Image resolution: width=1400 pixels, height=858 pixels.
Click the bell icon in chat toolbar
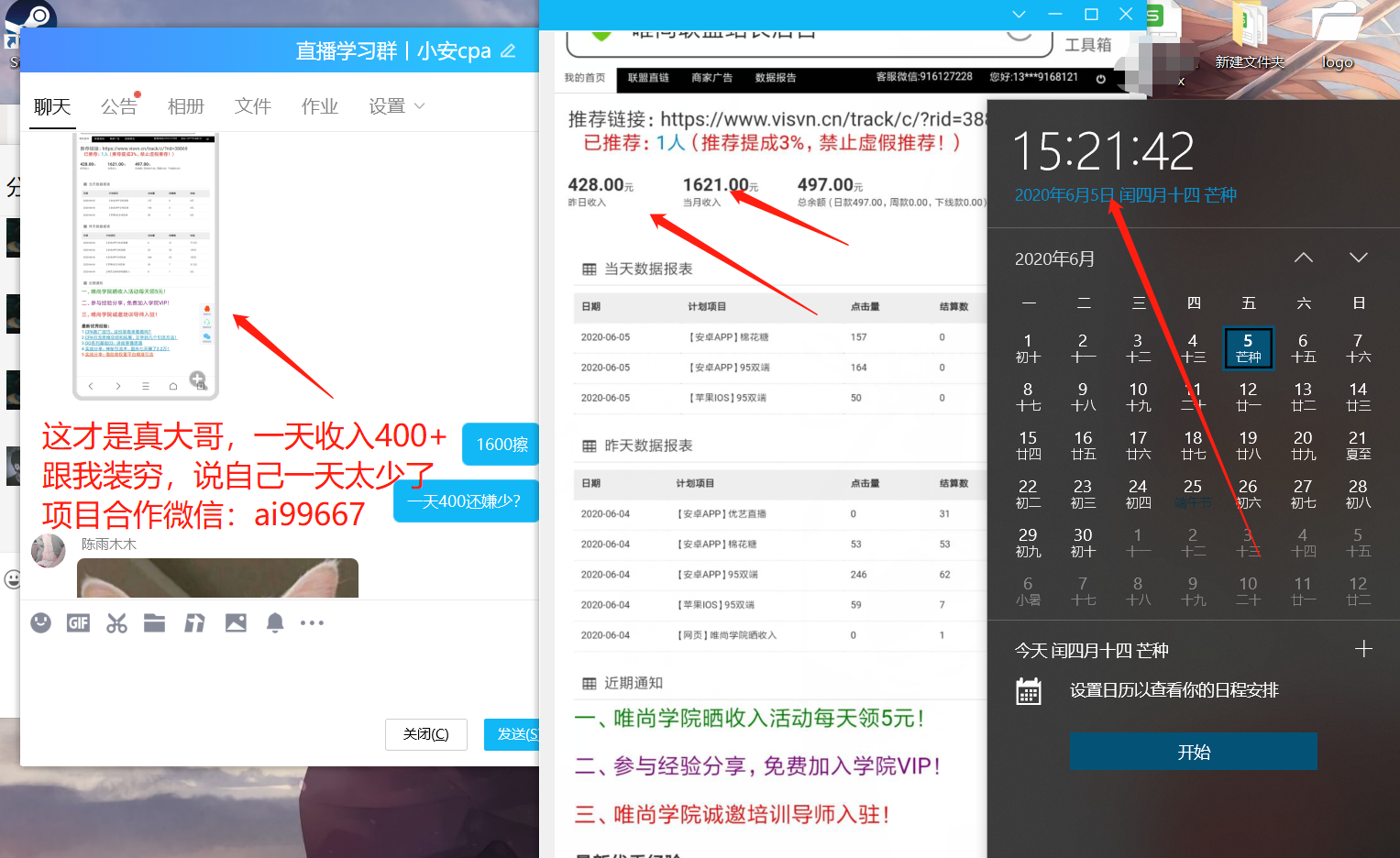pos(274,623)
